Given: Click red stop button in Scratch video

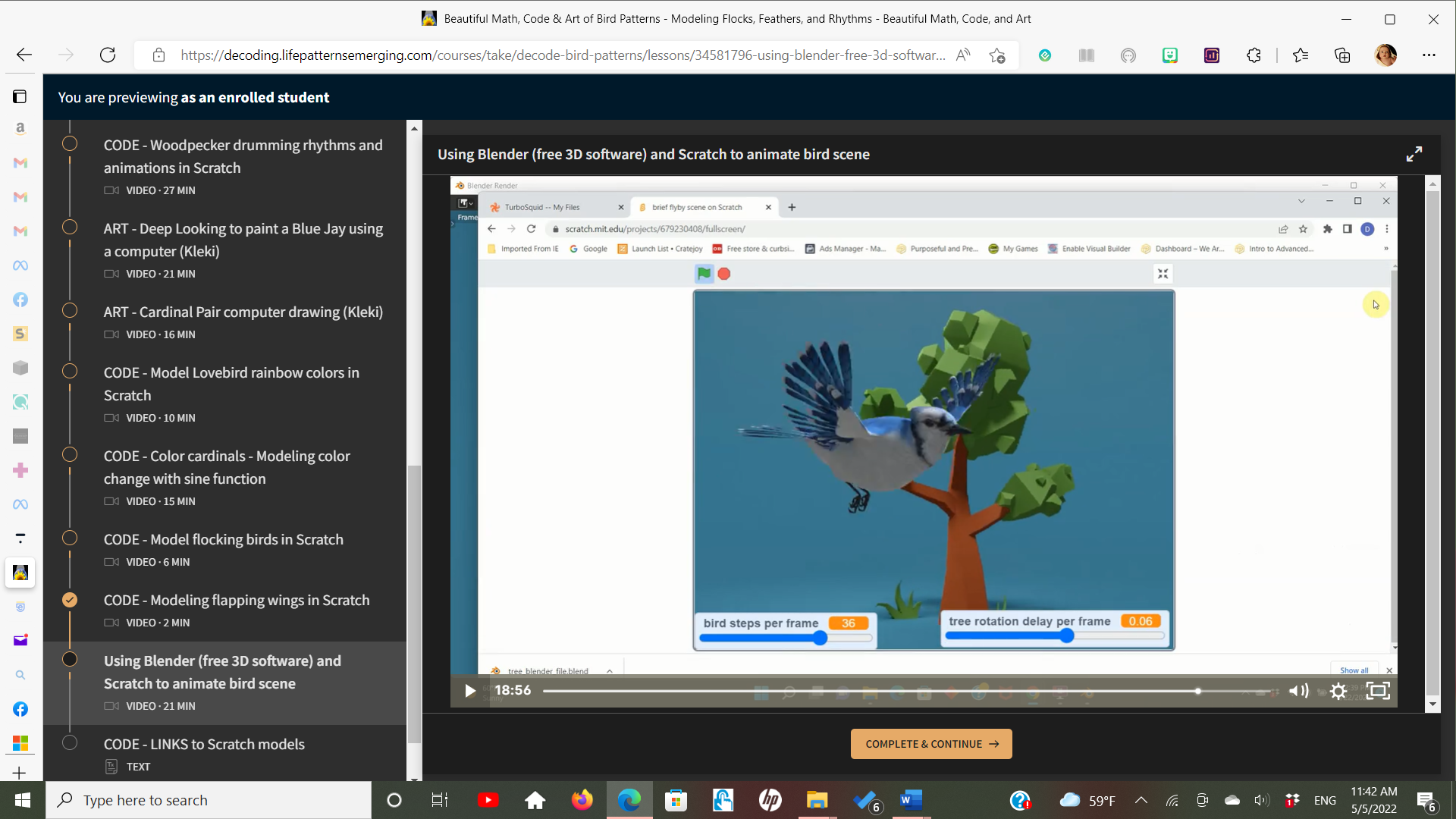Looking at the screenshot, I should click(x=724, y=274).
